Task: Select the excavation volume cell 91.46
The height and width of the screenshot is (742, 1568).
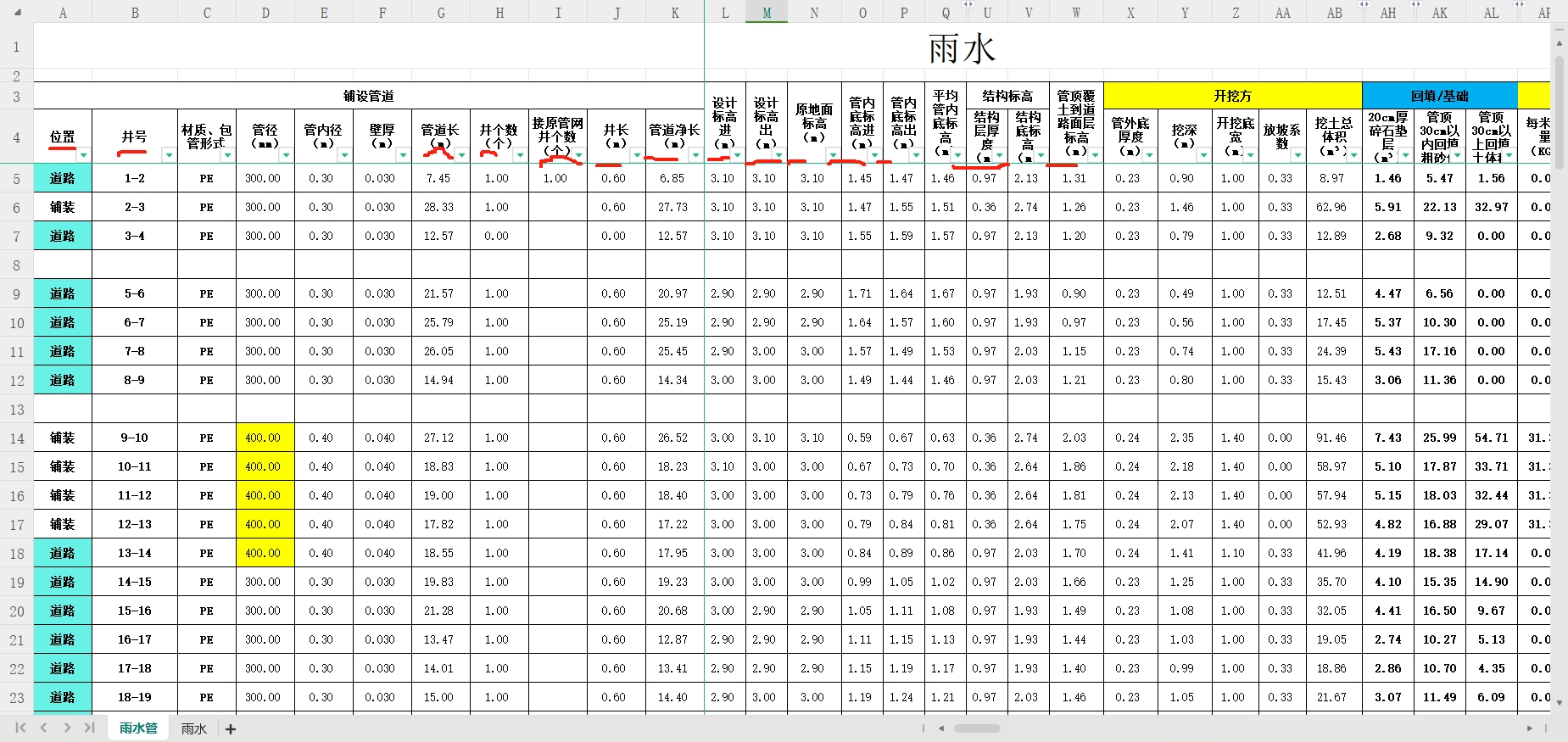Action: (x=1333, y=438)
